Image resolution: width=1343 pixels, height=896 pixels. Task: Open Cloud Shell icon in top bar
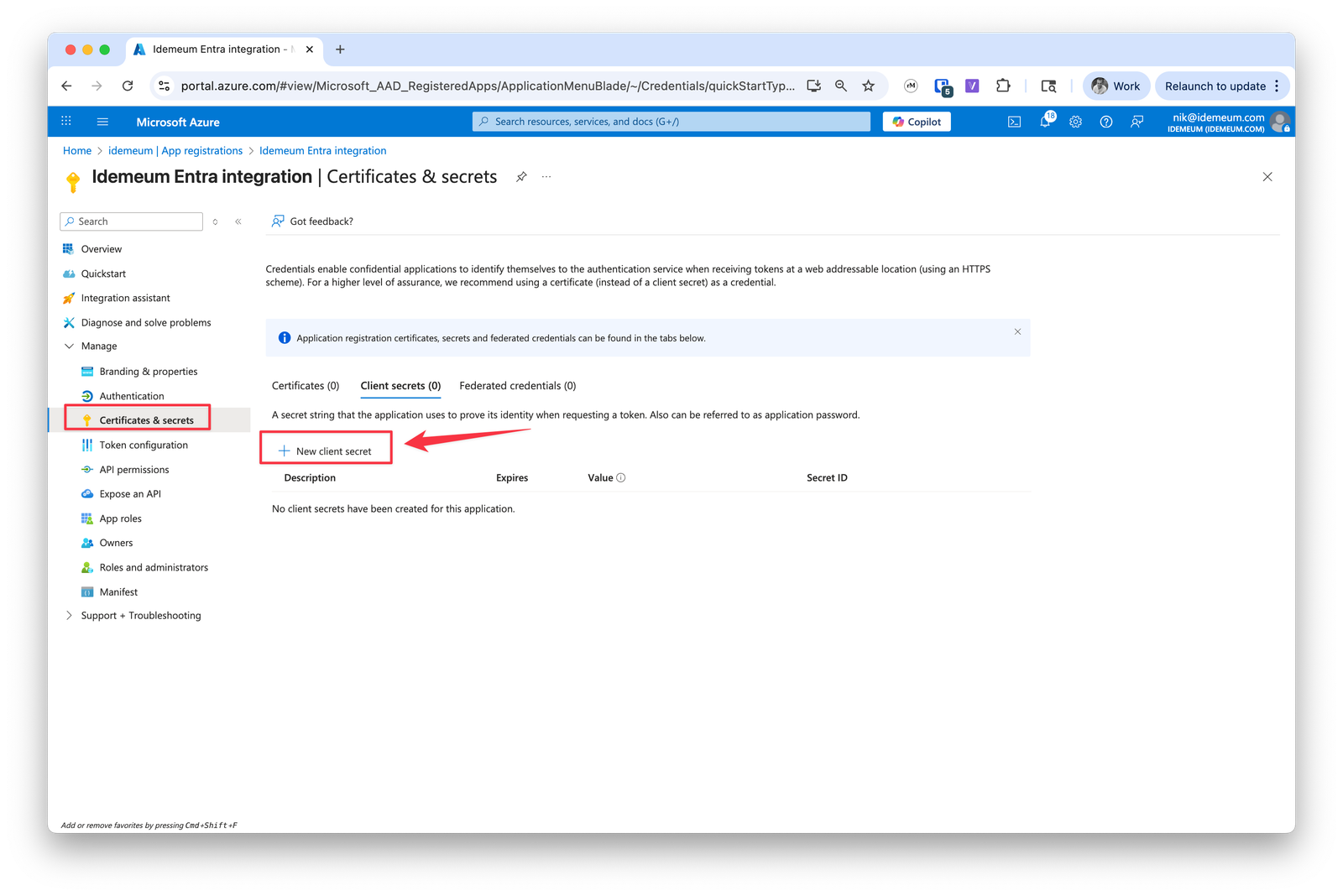click(x=1014, y=122)
